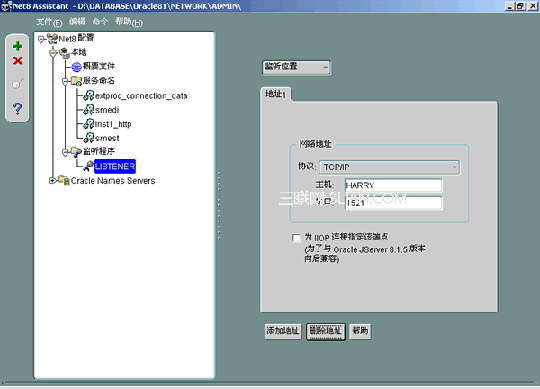Collapse the 监听程序 tree node
540x389 pixels.
(x=65, y=152)
